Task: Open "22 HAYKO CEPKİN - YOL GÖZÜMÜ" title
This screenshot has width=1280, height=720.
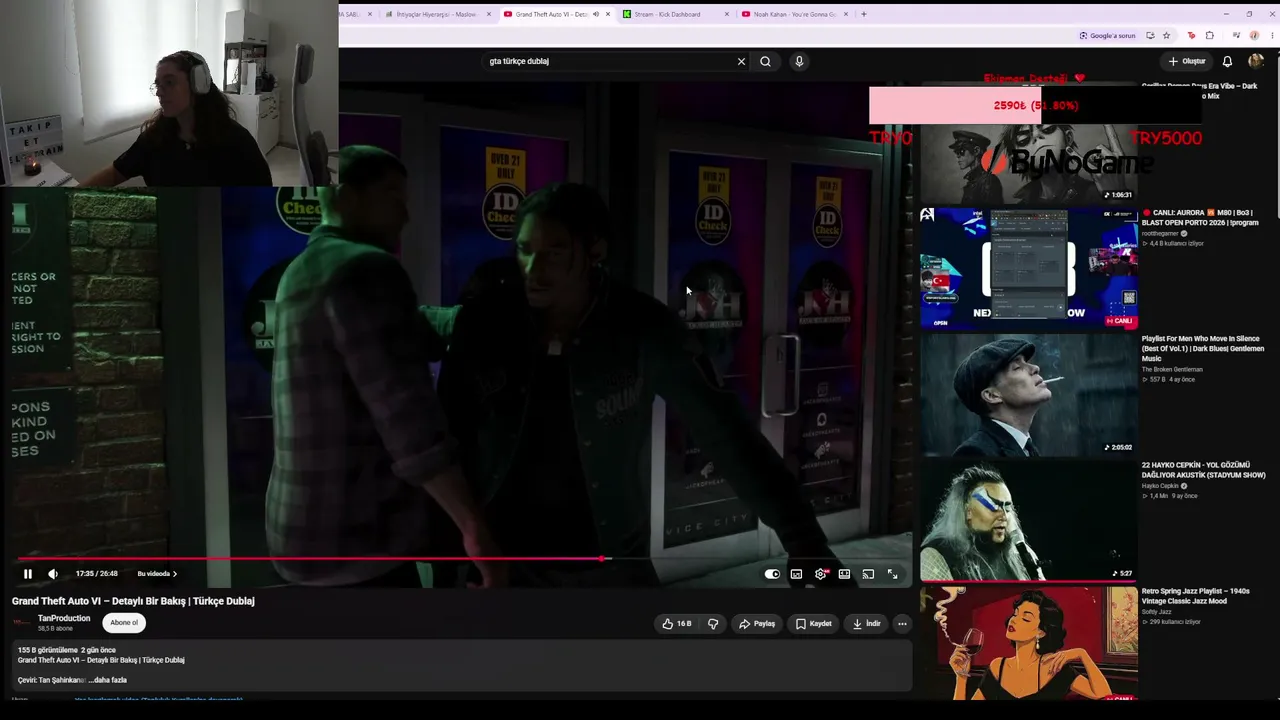Action: coord(1204,470)
